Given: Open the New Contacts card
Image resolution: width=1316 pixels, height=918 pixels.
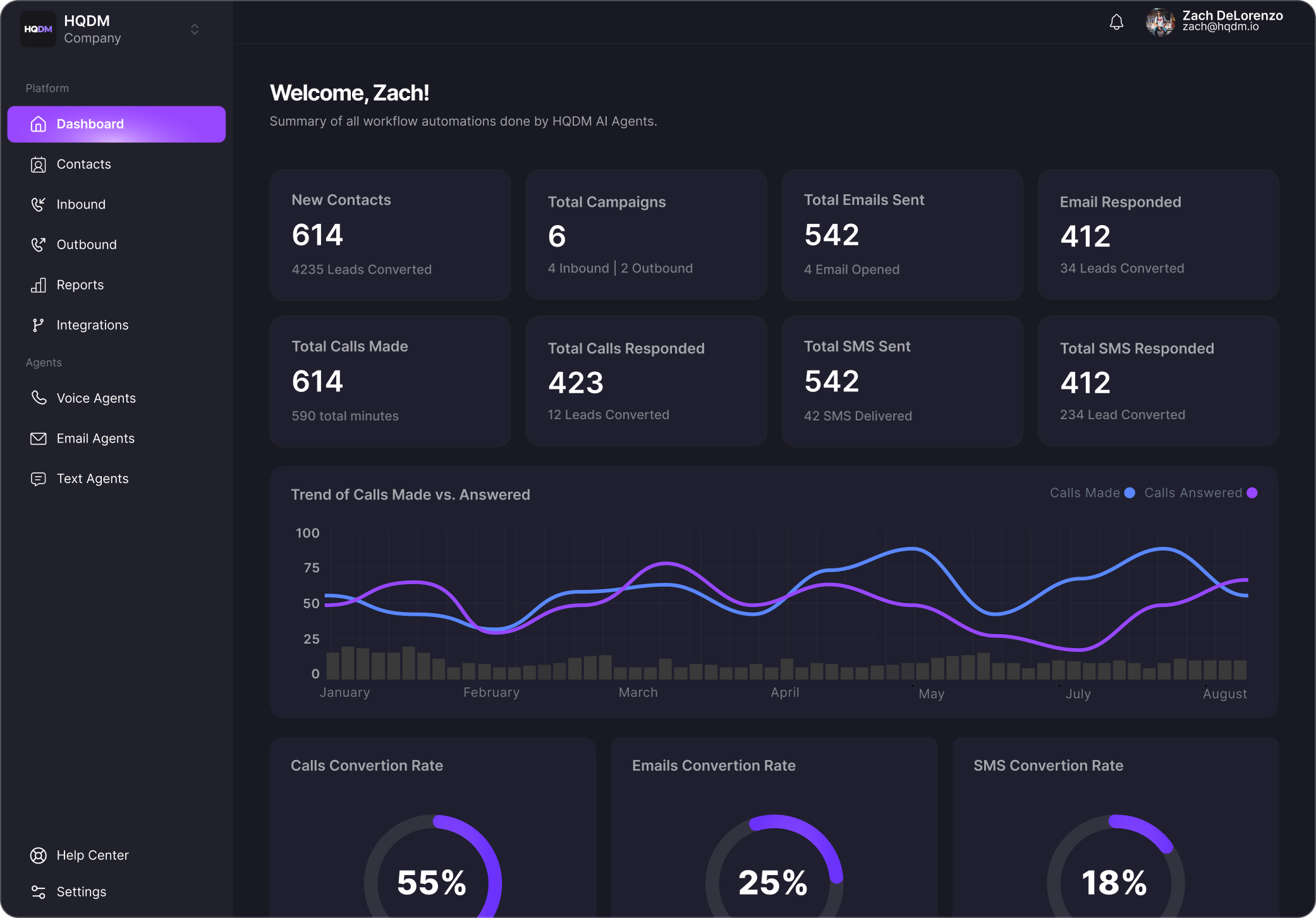Looking at the screenshot, I should click(x=390, y=234).
